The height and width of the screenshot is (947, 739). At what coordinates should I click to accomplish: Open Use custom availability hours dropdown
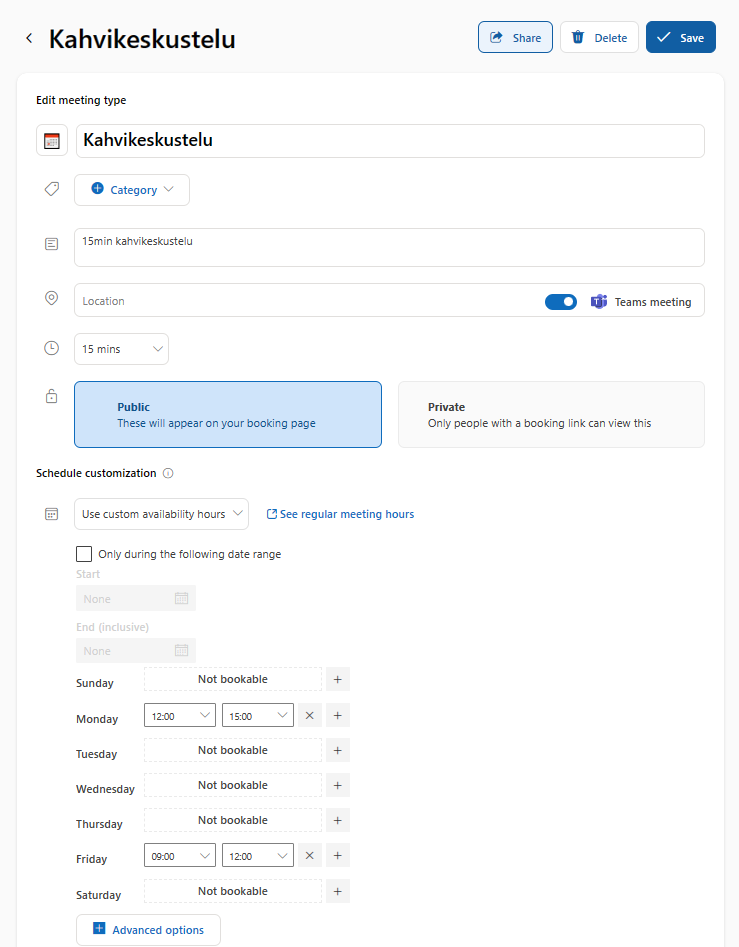pos(161,514)
